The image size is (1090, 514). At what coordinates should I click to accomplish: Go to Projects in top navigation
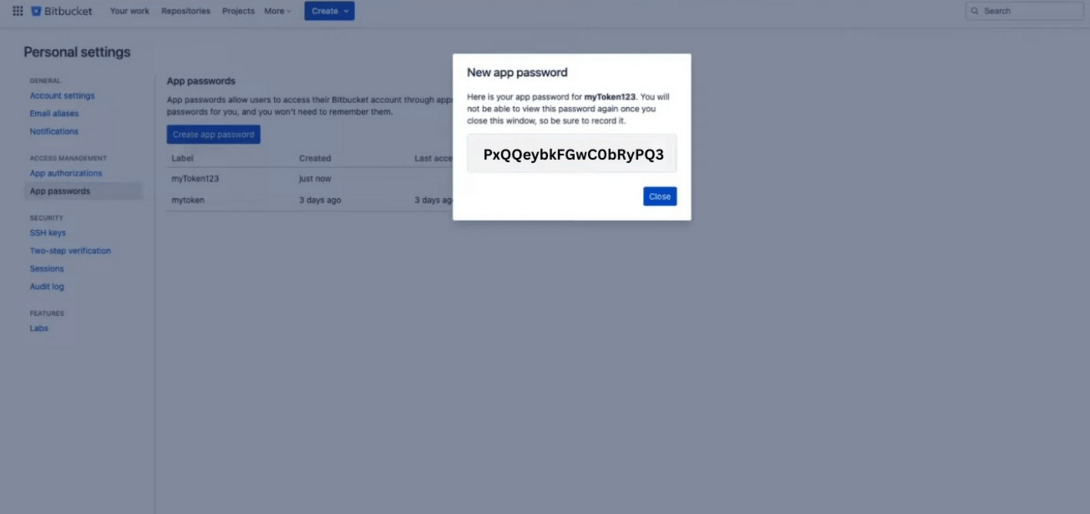coord(238,11)
